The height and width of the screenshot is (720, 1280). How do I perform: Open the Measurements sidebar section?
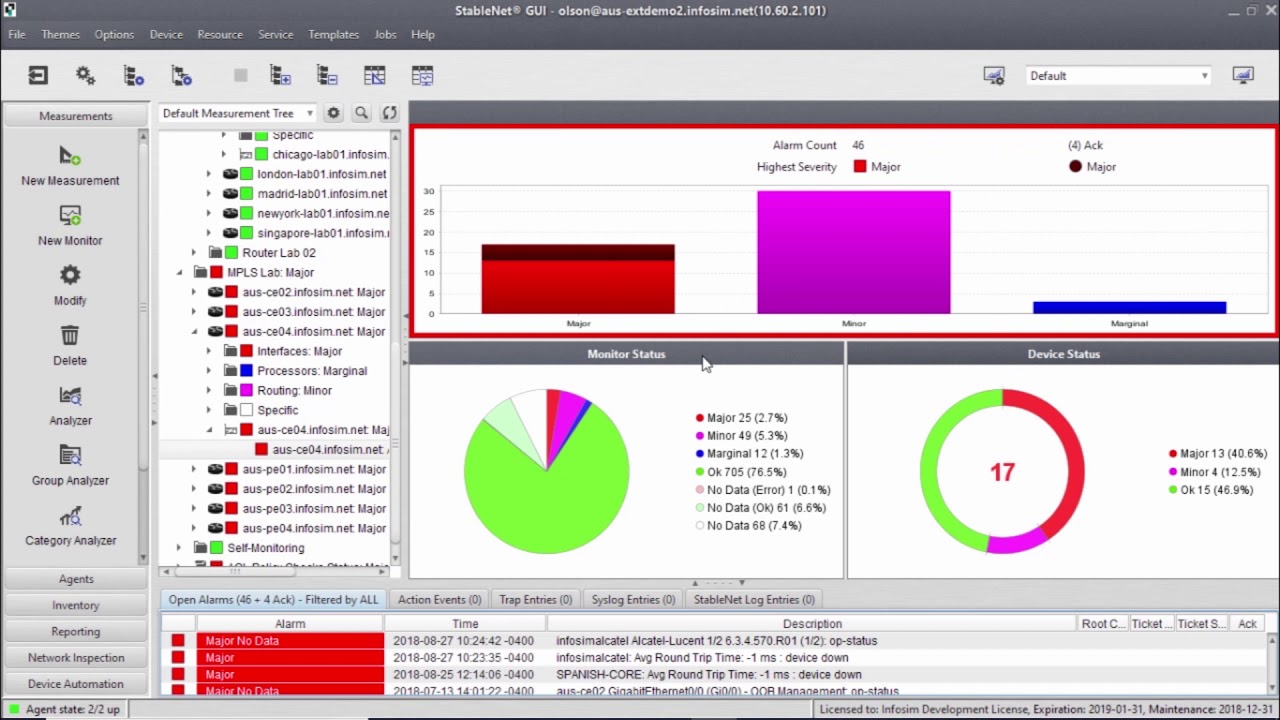pos(76,116)
